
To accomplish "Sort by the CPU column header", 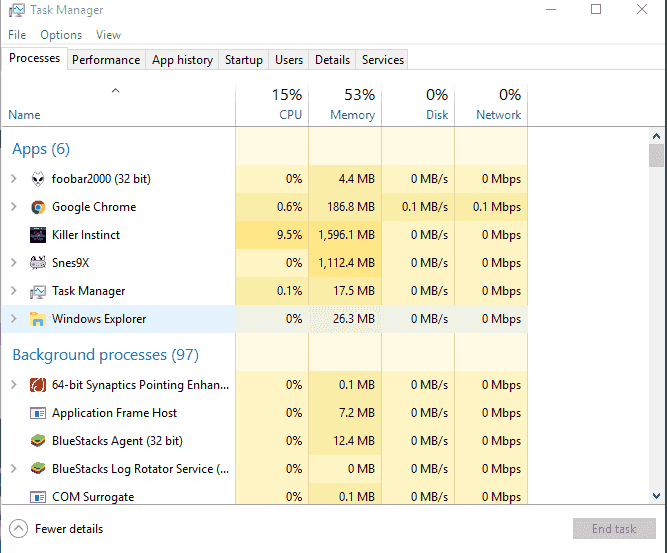I will coord(272,104).
